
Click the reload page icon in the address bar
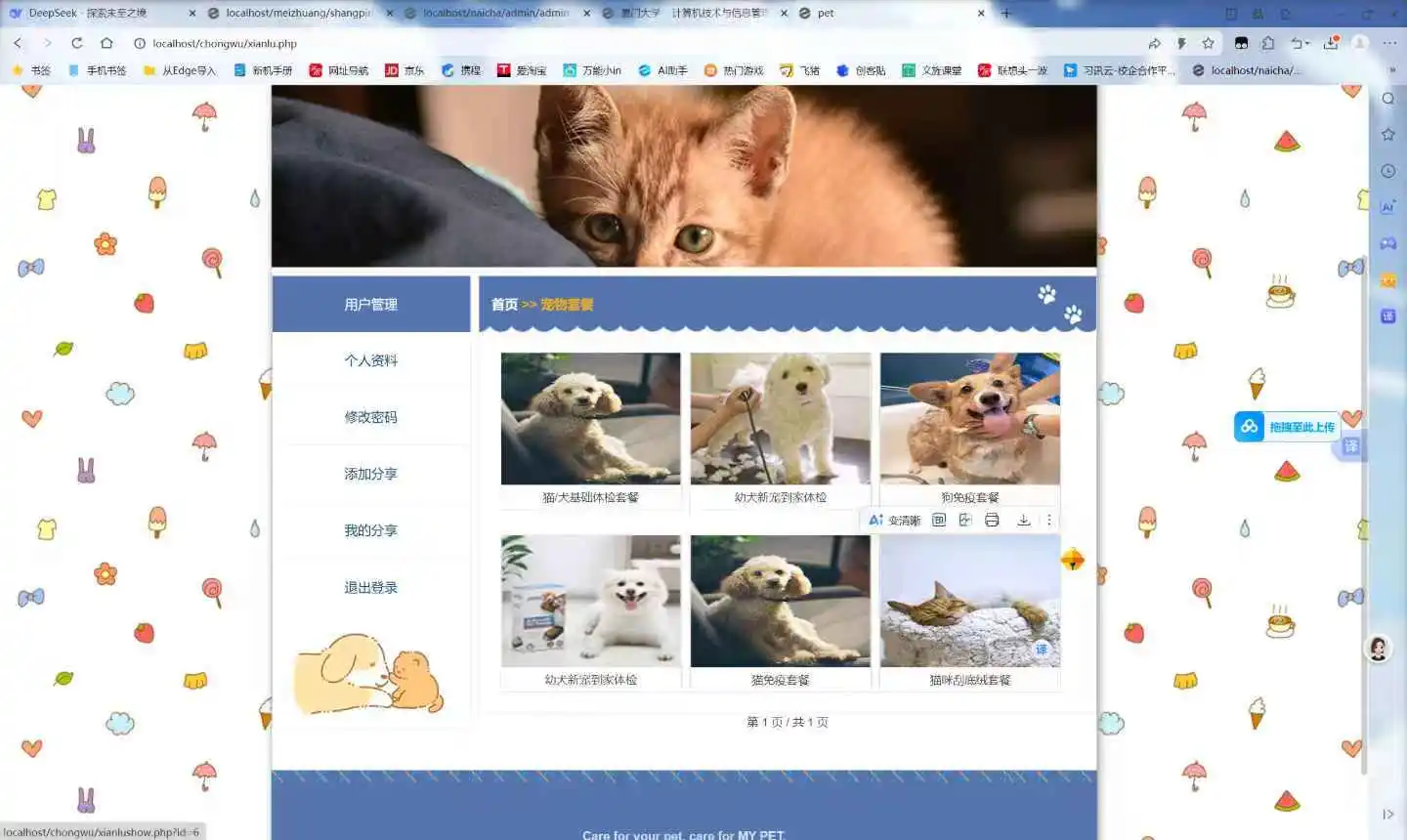pos(76,43)
